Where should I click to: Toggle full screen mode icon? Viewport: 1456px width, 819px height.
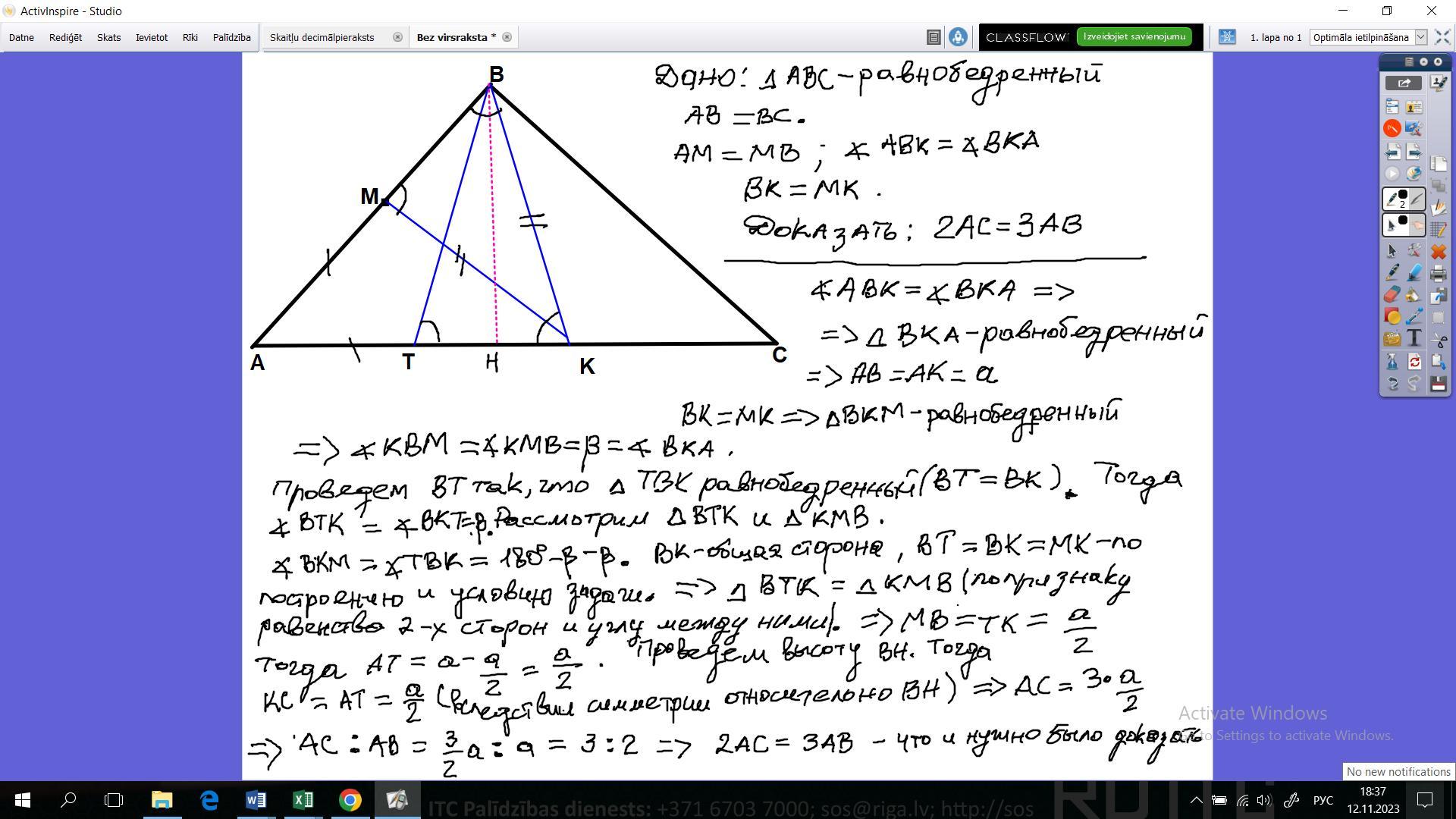(x=1442, y=37)
